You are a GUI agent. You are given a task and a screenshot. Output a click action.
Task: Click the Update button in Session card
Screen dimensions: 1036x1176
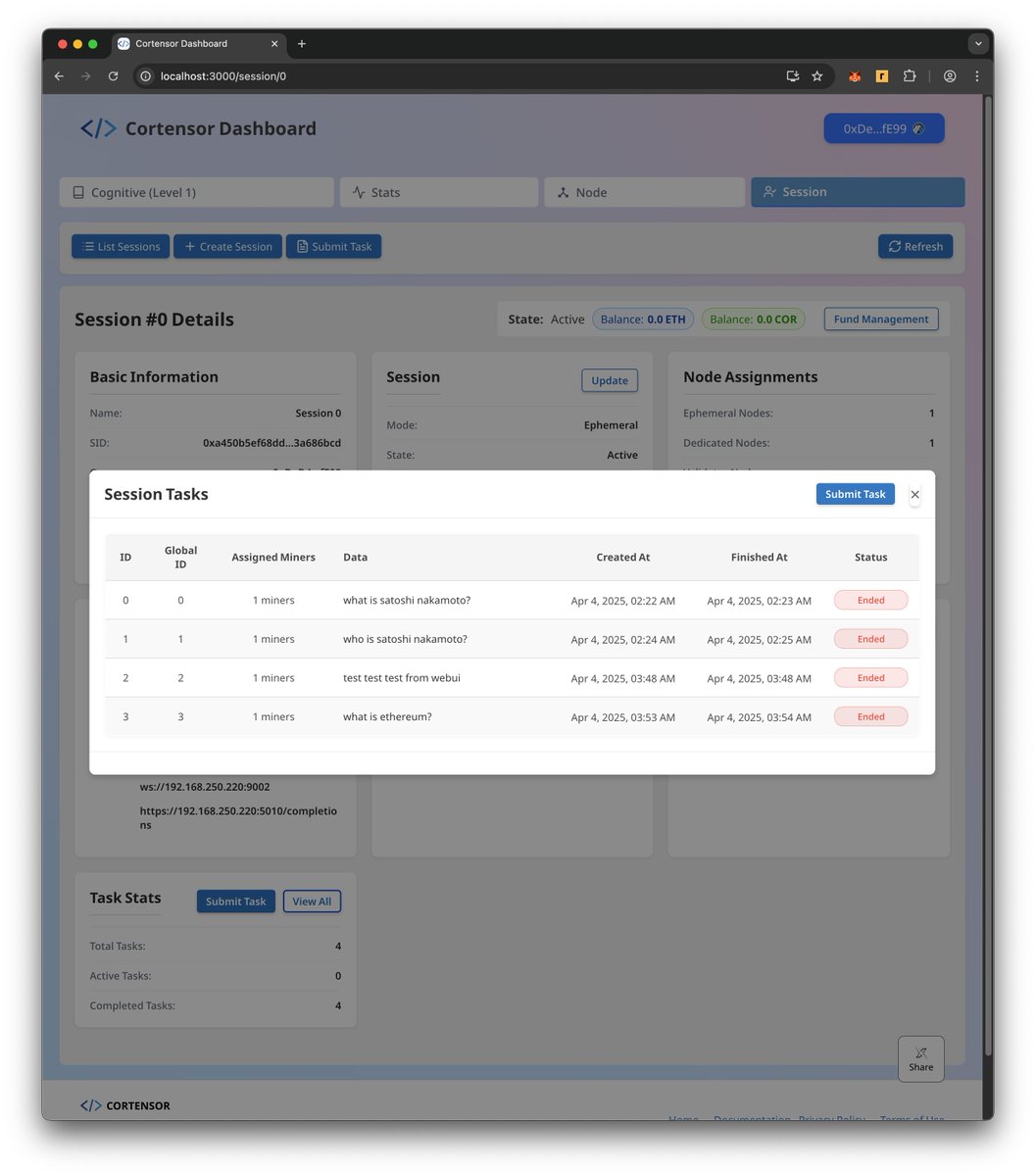point(610,380)
